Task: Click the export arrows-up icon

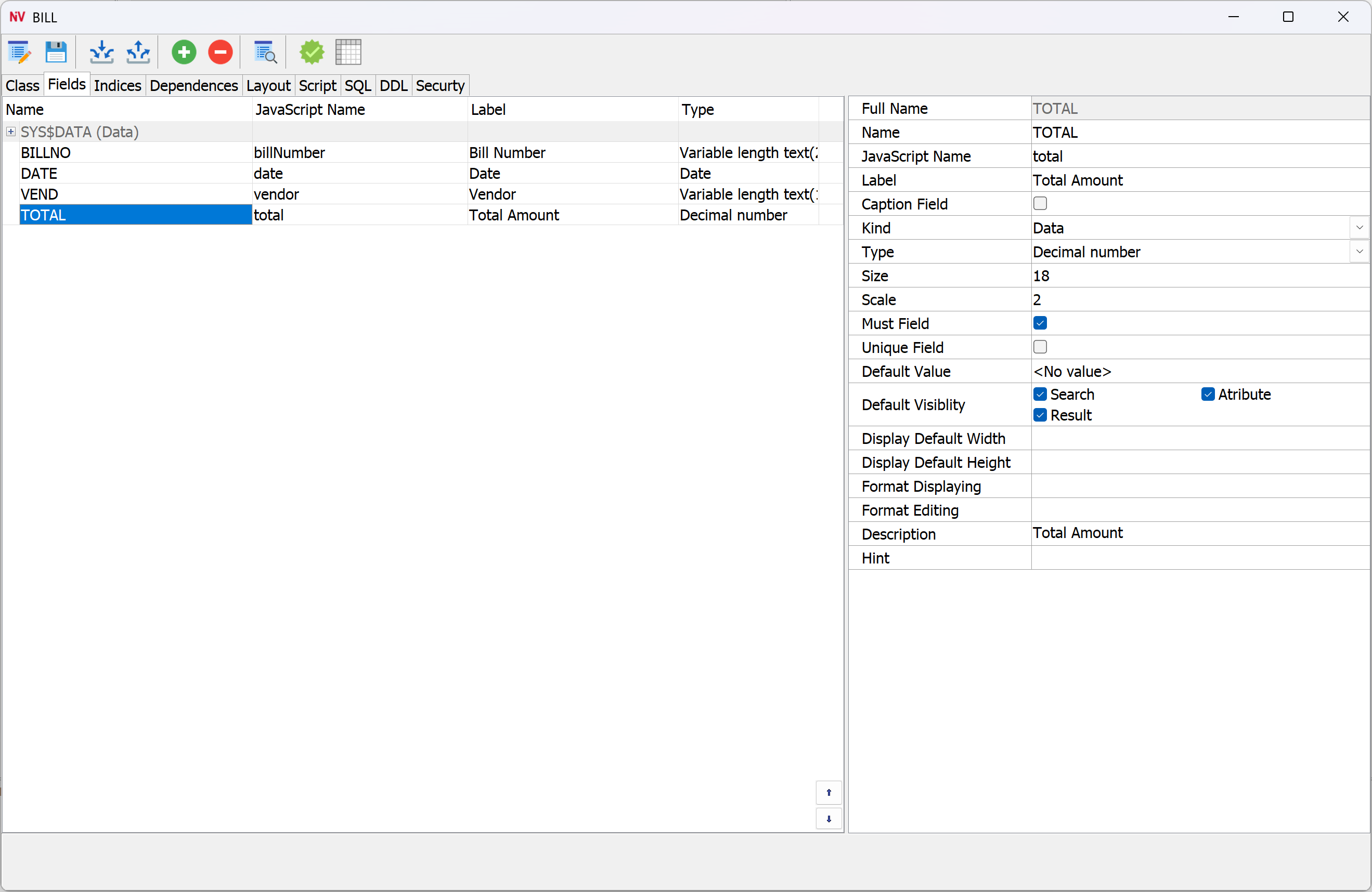Action: coord(138,53)
